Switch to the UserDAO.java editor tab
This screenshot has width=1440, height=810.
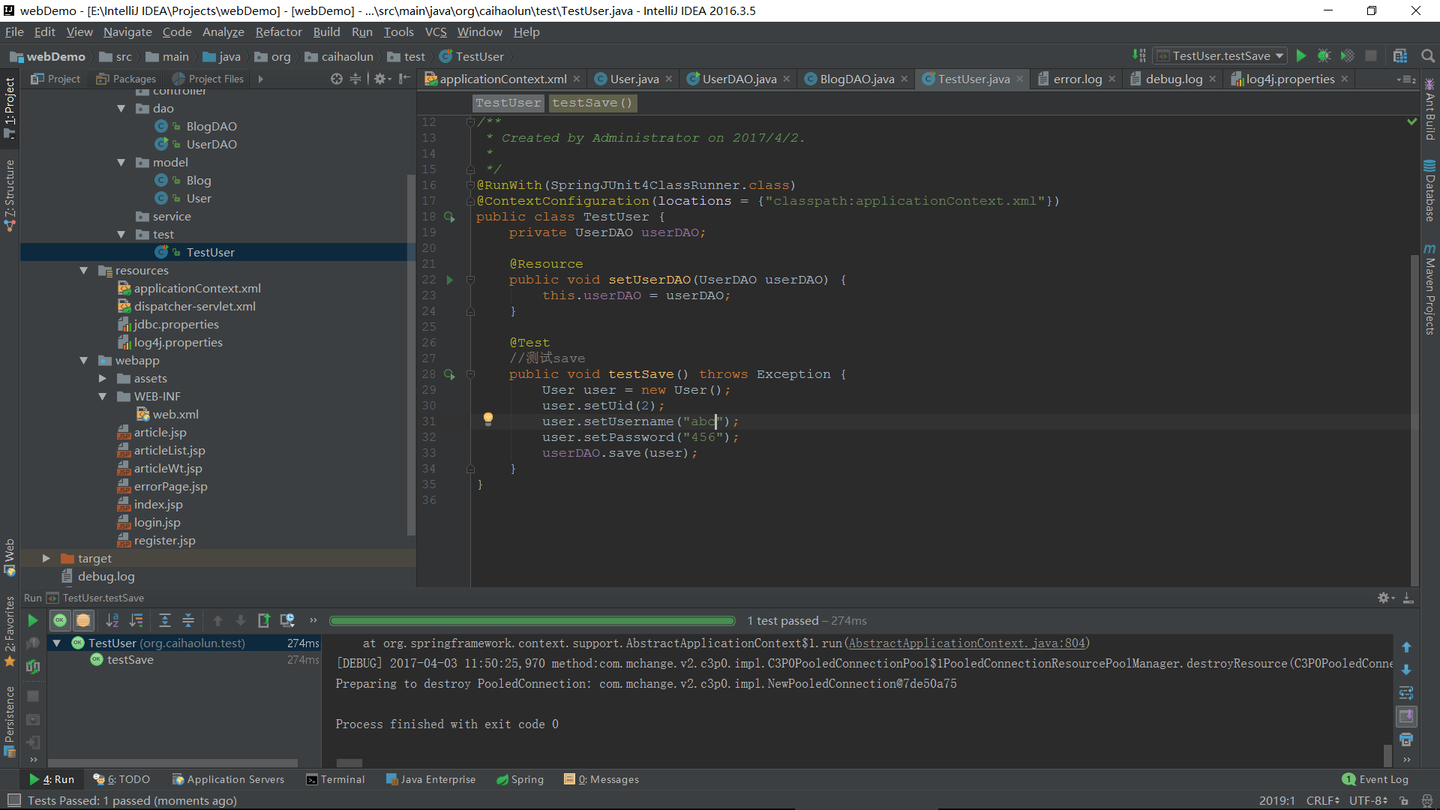pyautogui.click(x=738, y=79)
